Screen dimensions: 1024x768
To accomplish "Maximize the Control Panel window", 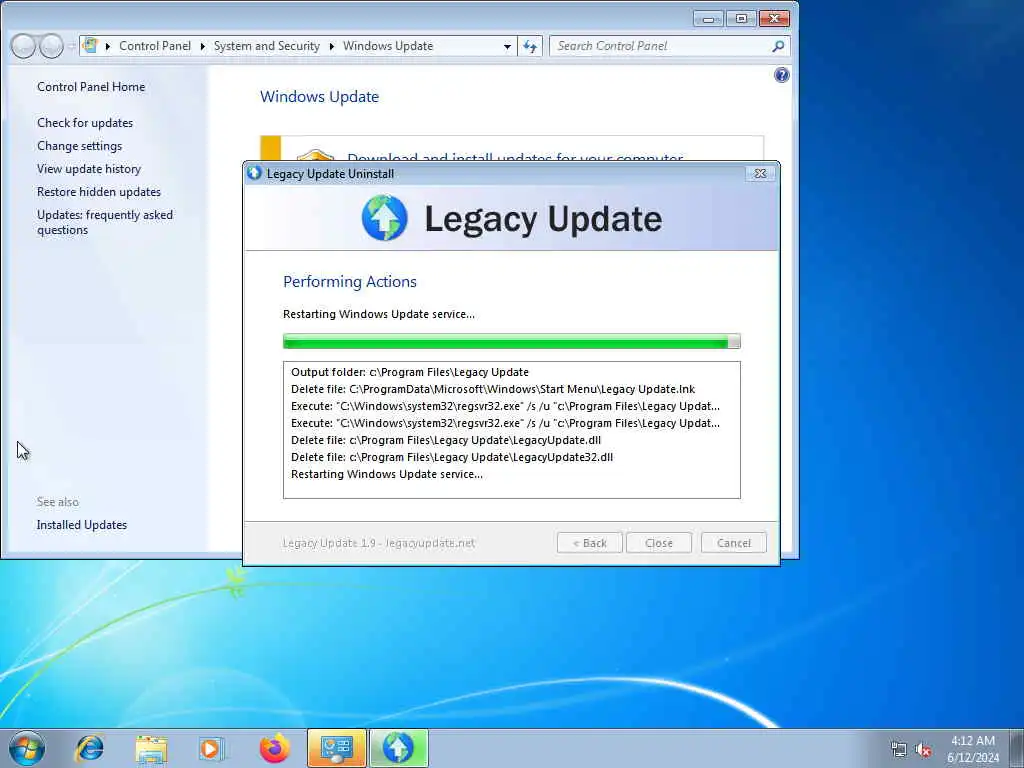I will [x=741, y=18].
